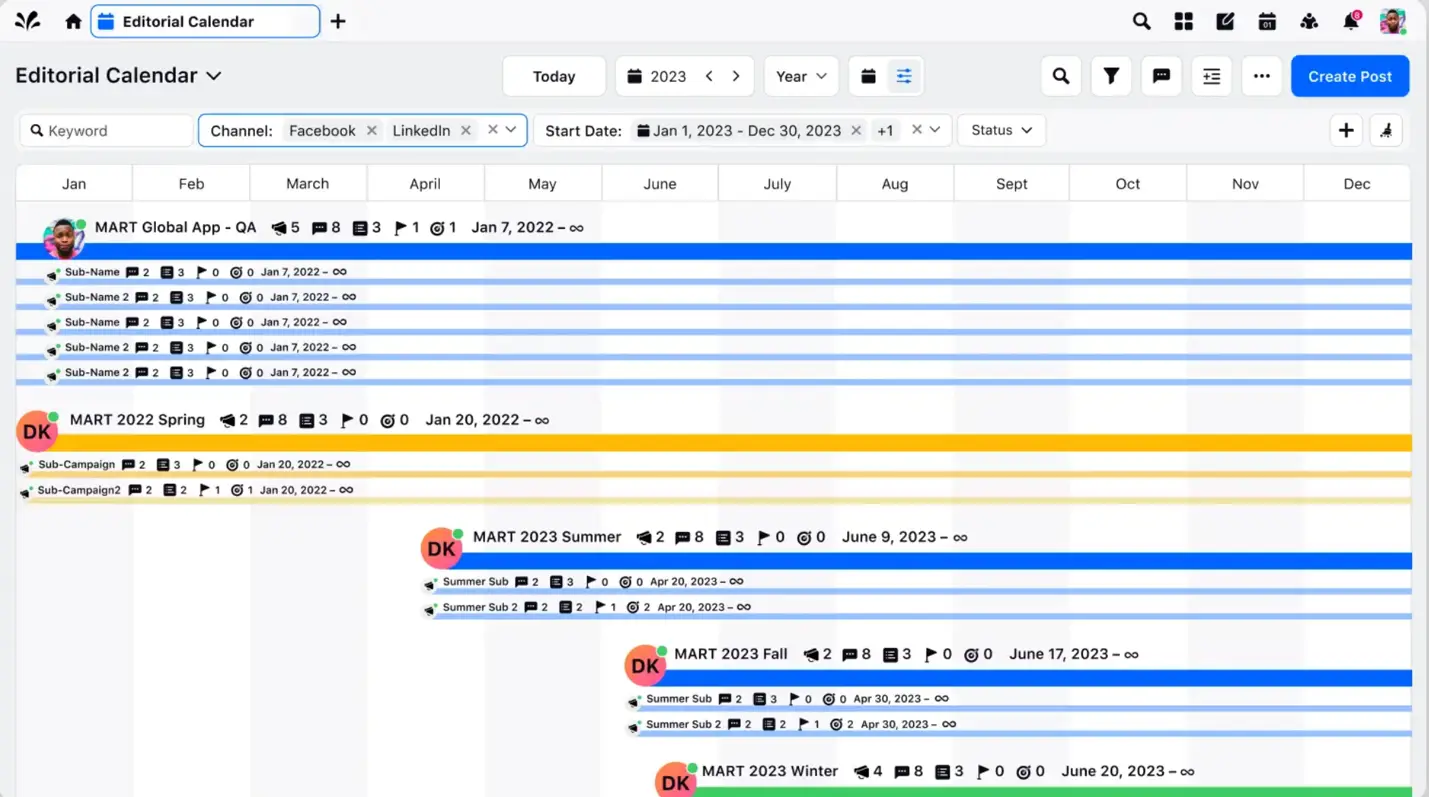This screenshot has width=1429, height=797.
Task: Go to next year arrow
Action: click(736, 76)
